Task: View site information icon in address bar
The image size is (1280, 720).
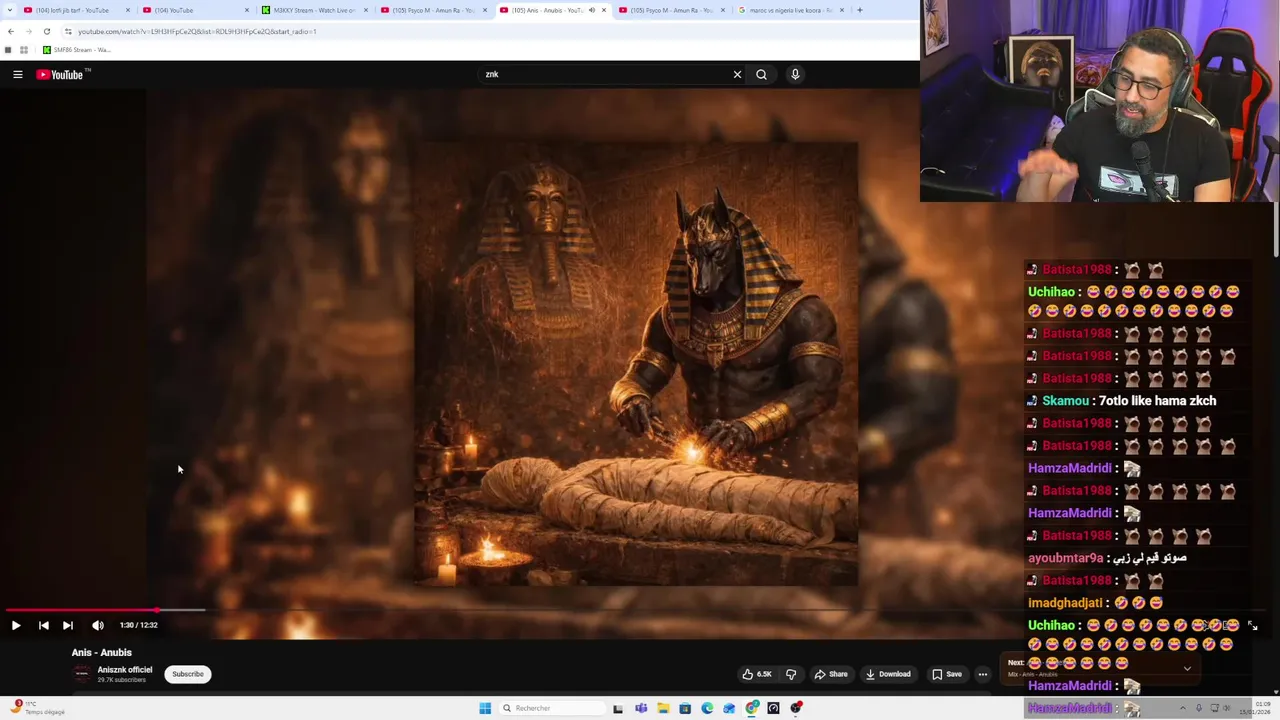Action: [x=68, y=31]
